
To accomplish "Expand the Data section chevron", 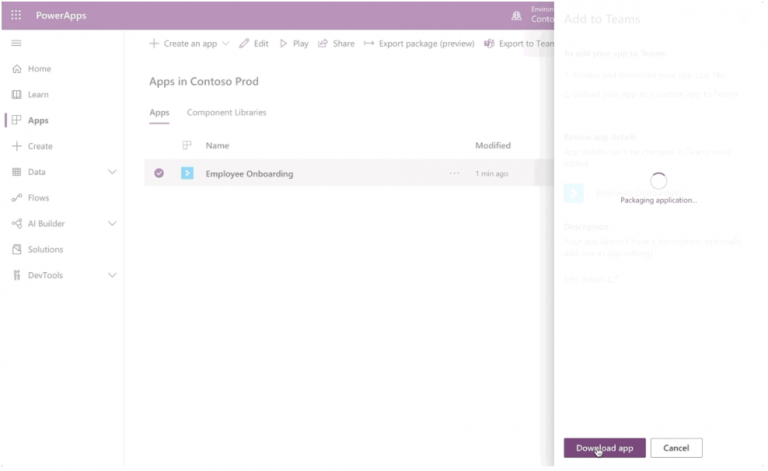I will pyautogui.click(x=112, y=172).
